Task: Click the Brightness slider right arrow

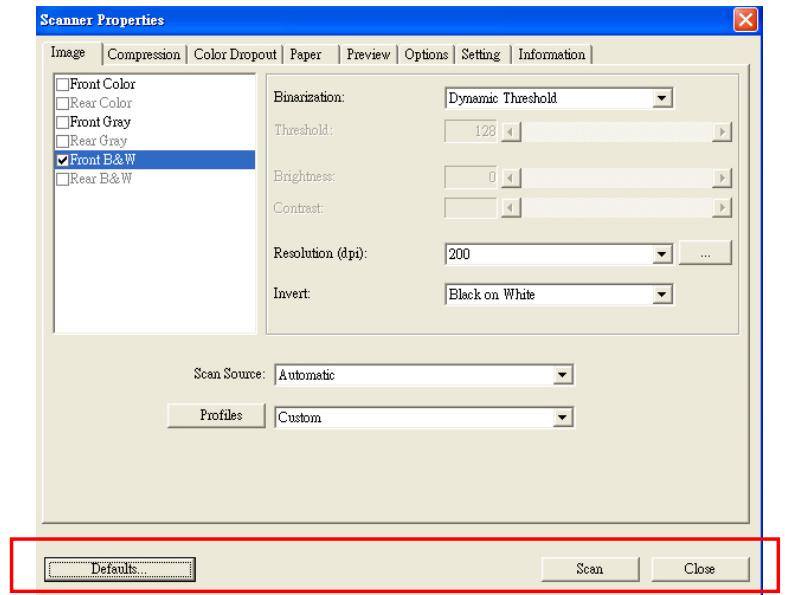Action: point(722,178)
